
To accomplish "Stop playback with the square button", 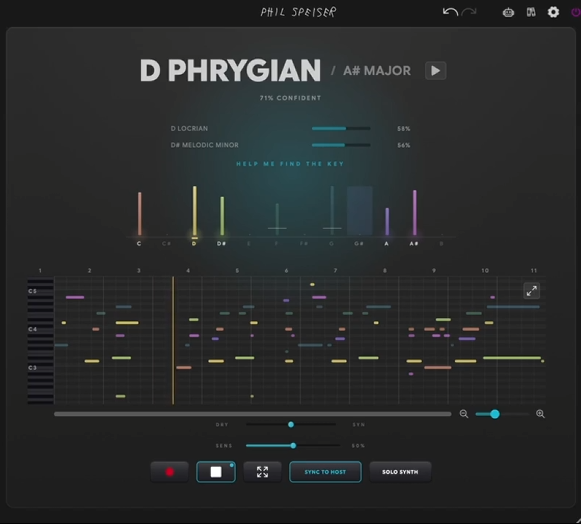I will click(x=216, y=472).
